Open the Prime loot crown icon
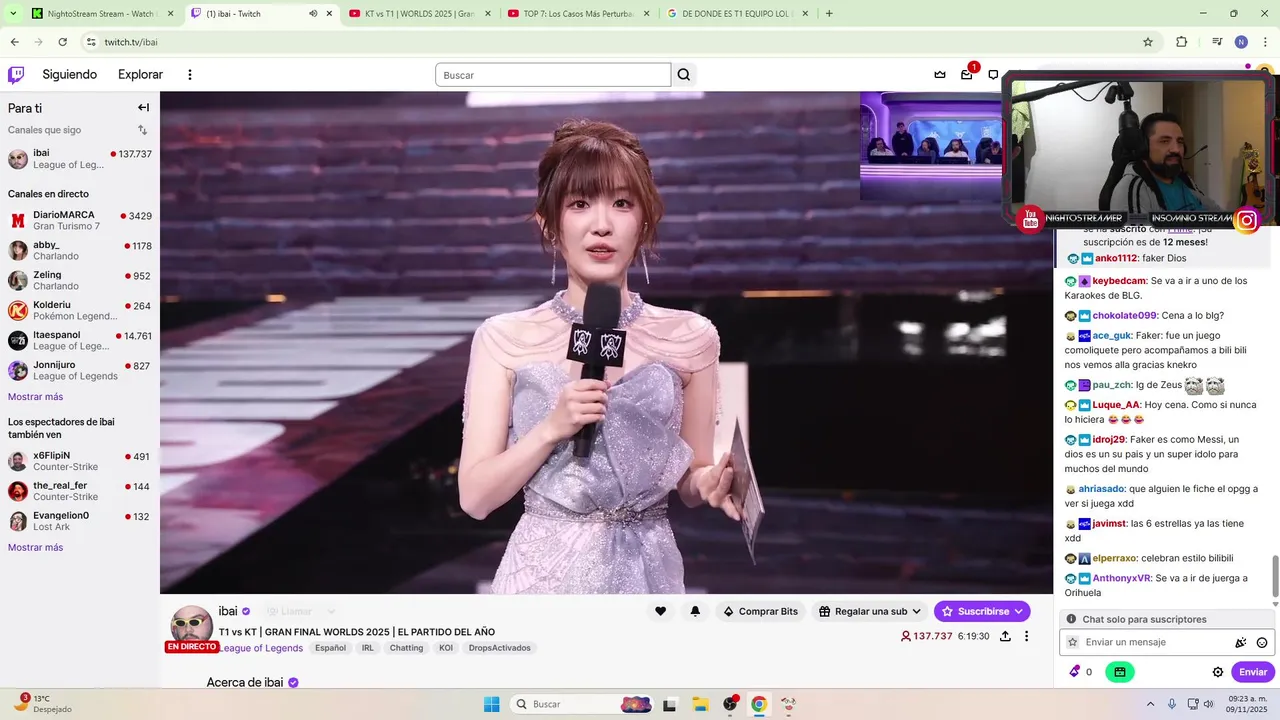The width and height of the screenshot is (1280, 720). click(940, 75)
